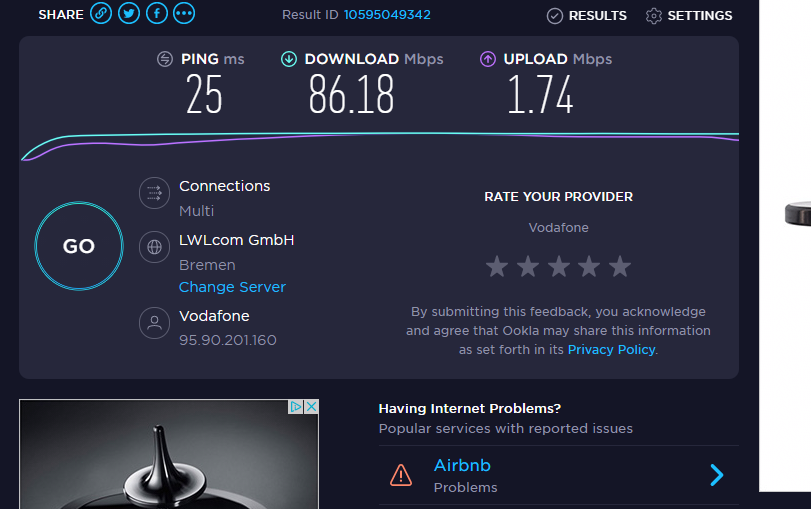Open the RESULTS tab
811x509 pixels.
coord(587,16)
